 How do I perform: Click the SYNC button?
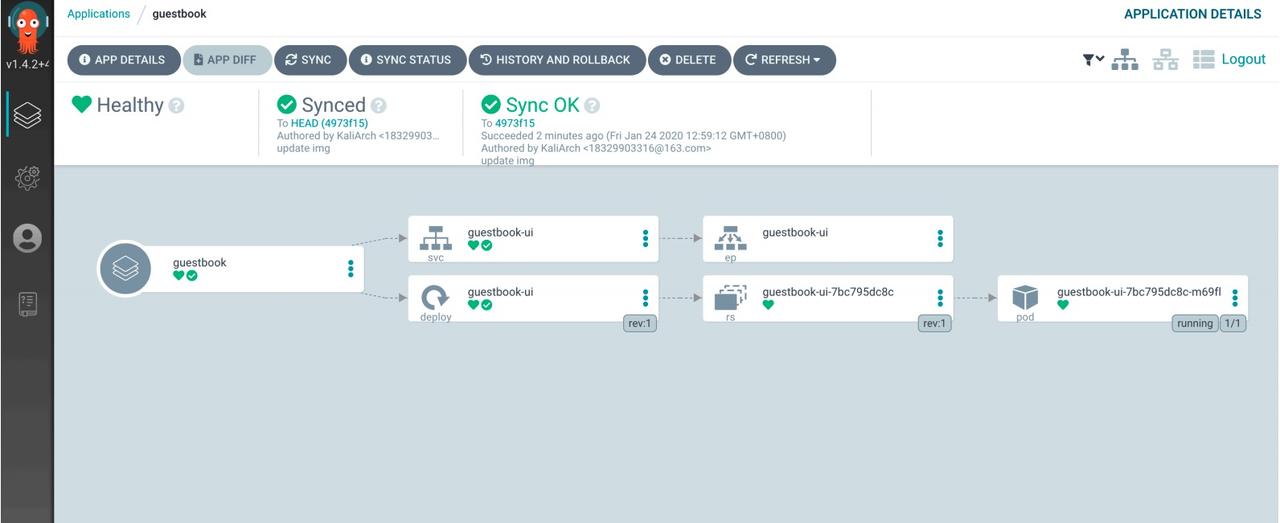tap(309, 60)
